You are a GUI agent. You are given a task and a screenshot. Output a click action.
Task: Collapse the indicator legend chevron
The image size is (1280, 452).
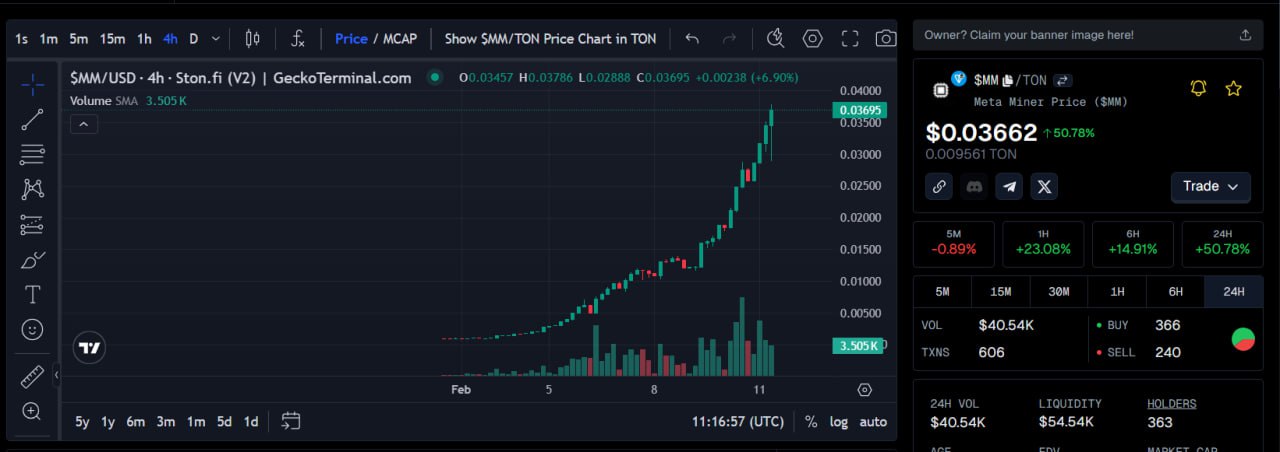(84, 124)
